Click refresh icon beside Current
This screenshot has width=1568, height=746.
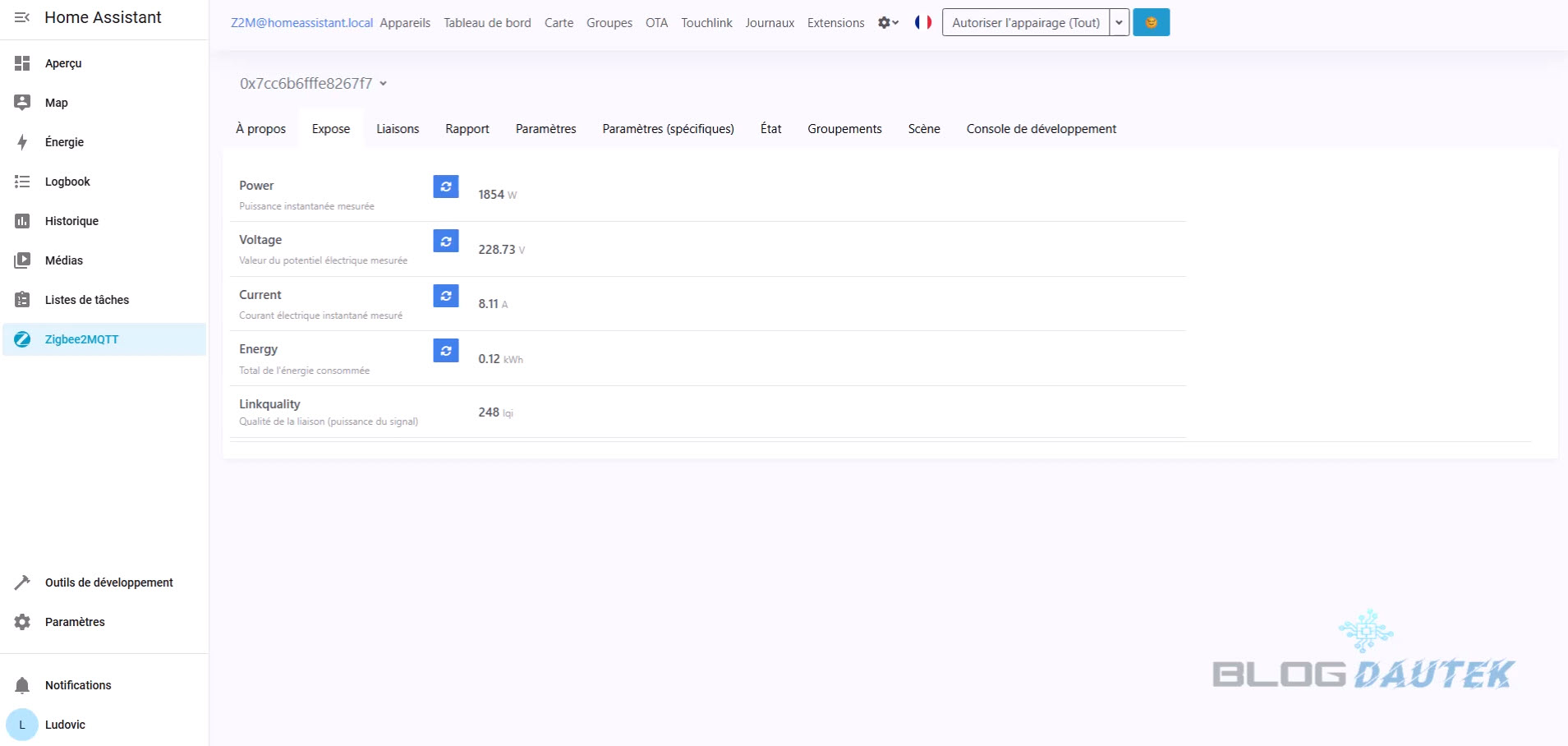coord(445,296)
